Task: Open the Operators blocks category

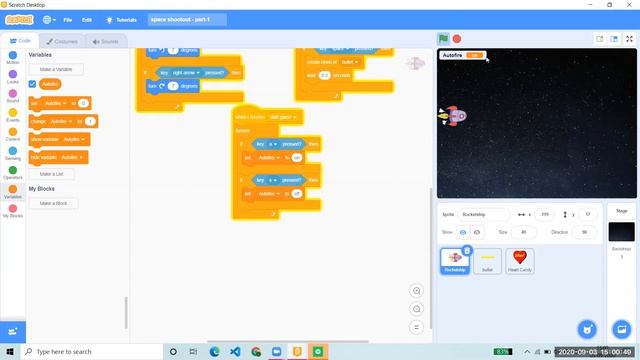Action: (13, 173)
